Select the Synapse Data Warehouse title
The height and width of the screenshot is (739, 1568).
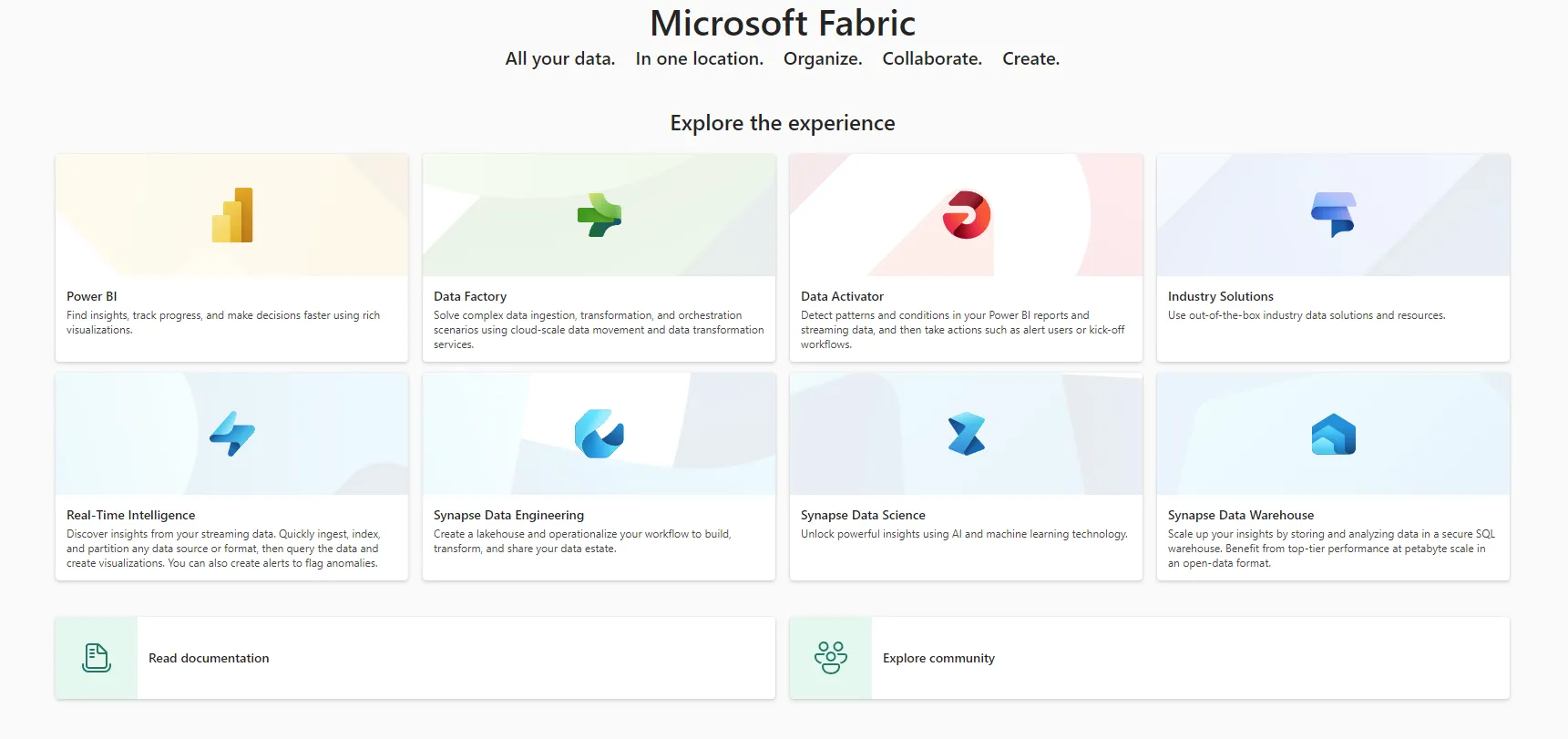coord(1241,515)
